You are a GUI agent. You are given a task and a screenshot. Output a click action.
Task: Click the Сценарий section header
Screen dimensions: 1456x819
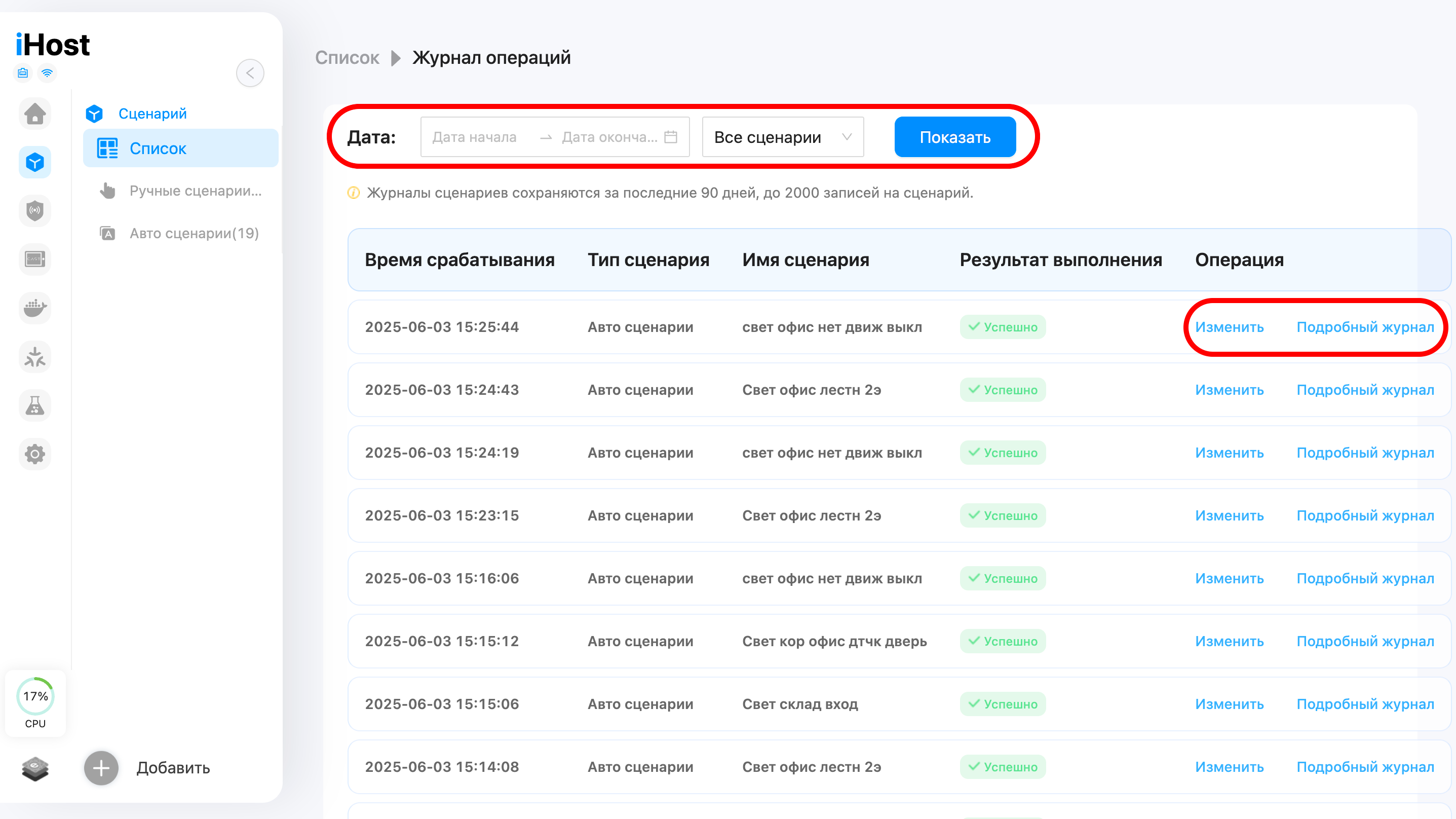[x=152, y=114]
